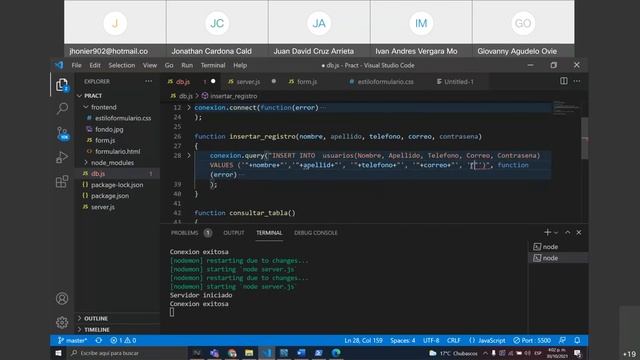Image resolution: width=640 pixels, height=360 pixels.
Task: Click the master branch indicator
Action: coord(72,340)
